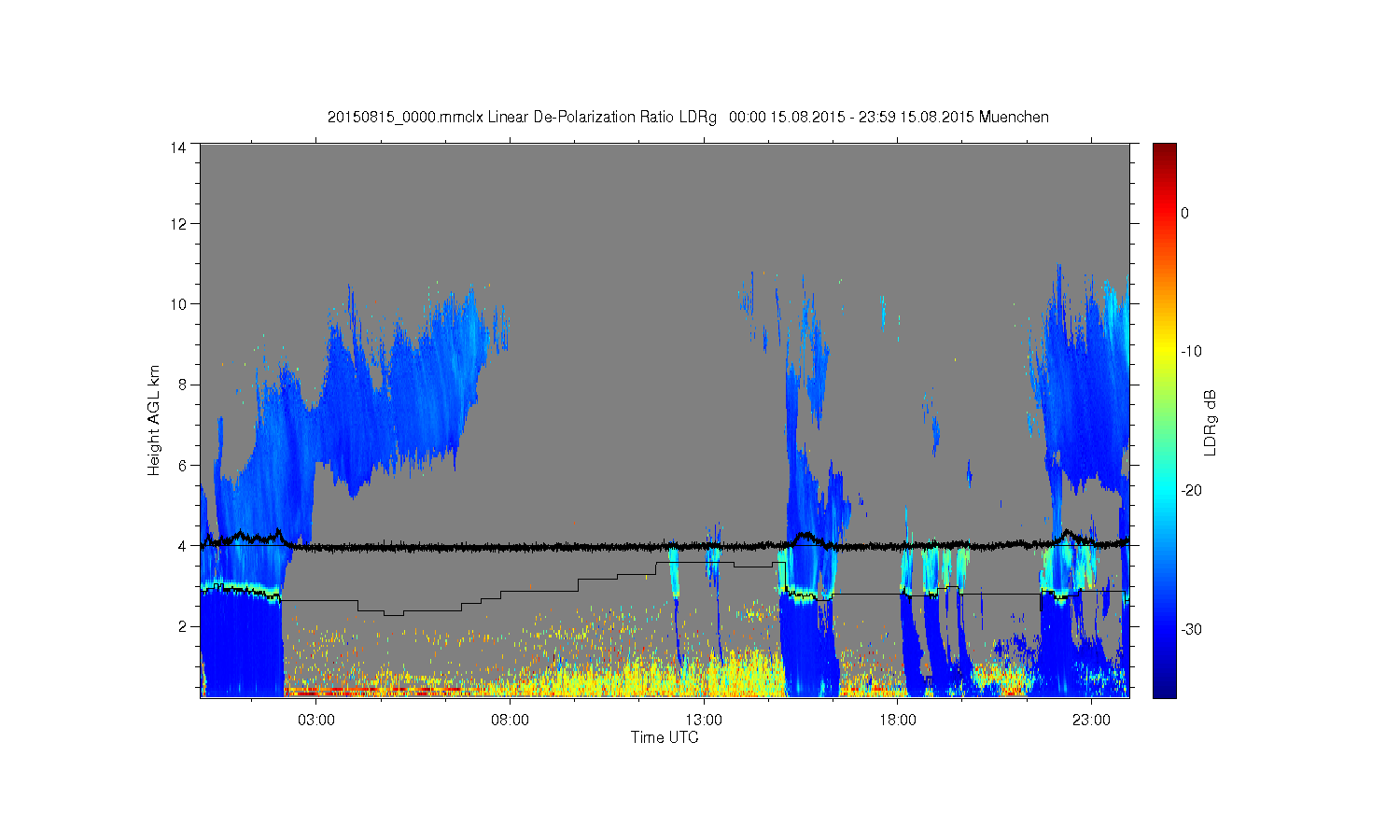Image resolution: width=1400 pixels, height=840 pixels.
Task: Click the 23:00 time tick label
Action: 1091,721
